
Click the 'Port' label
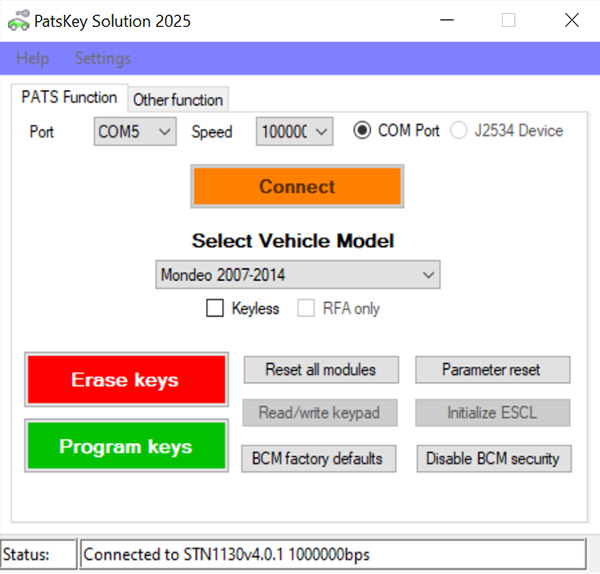click(41, 132)
